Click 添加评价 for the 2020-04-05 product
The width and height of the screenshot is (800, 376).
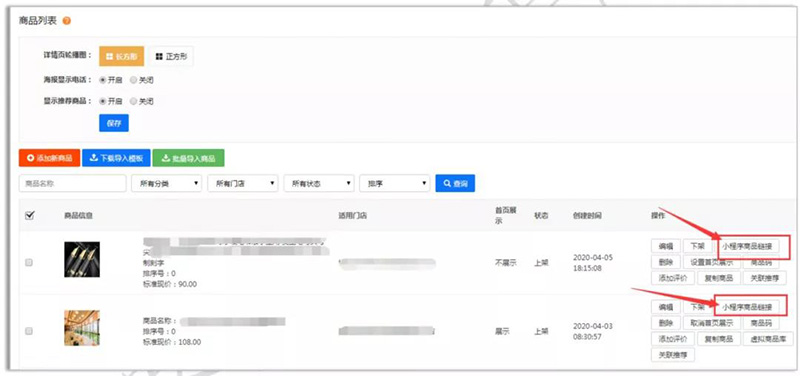click(x=673, y=278)
